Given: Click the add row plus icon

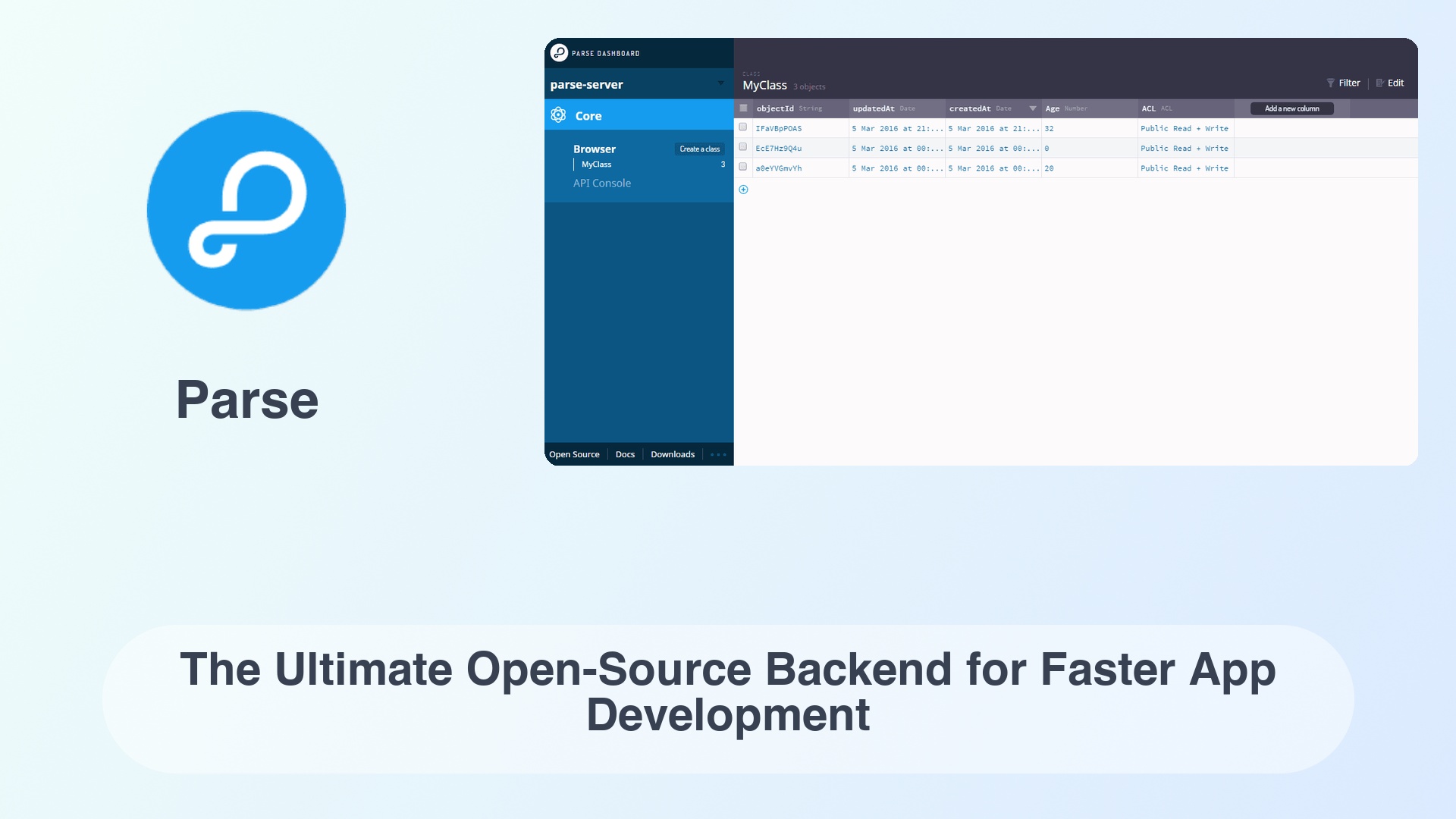Looking at the screenshot, I should pos(743,190).
